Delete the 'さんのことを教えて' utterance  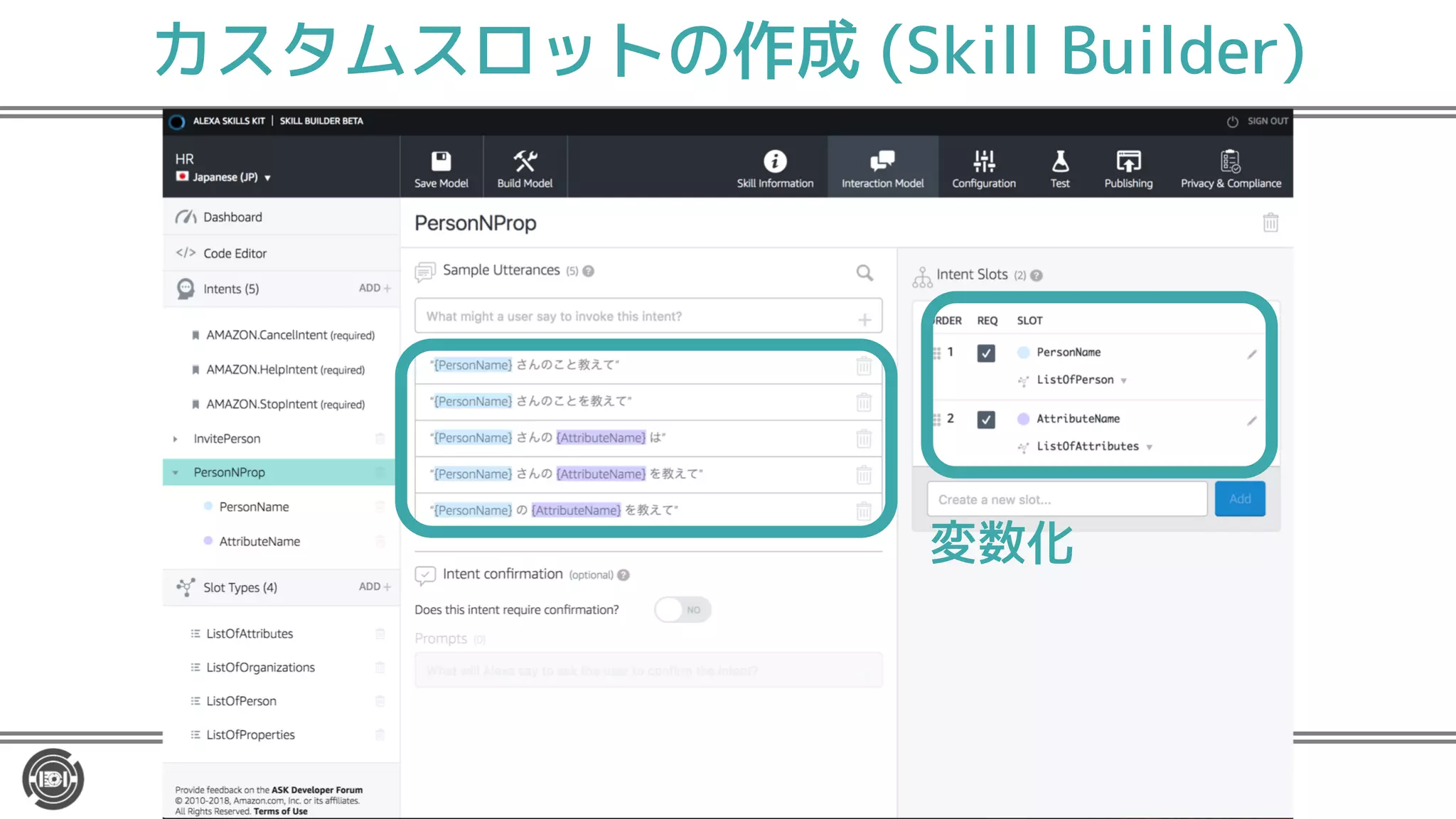point(864,402)
